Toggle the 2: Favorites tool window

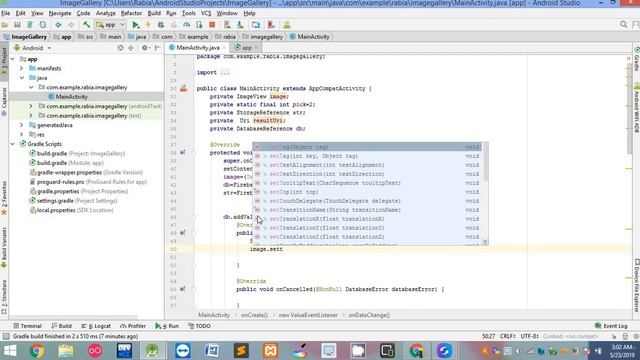[x=4, y=198]
